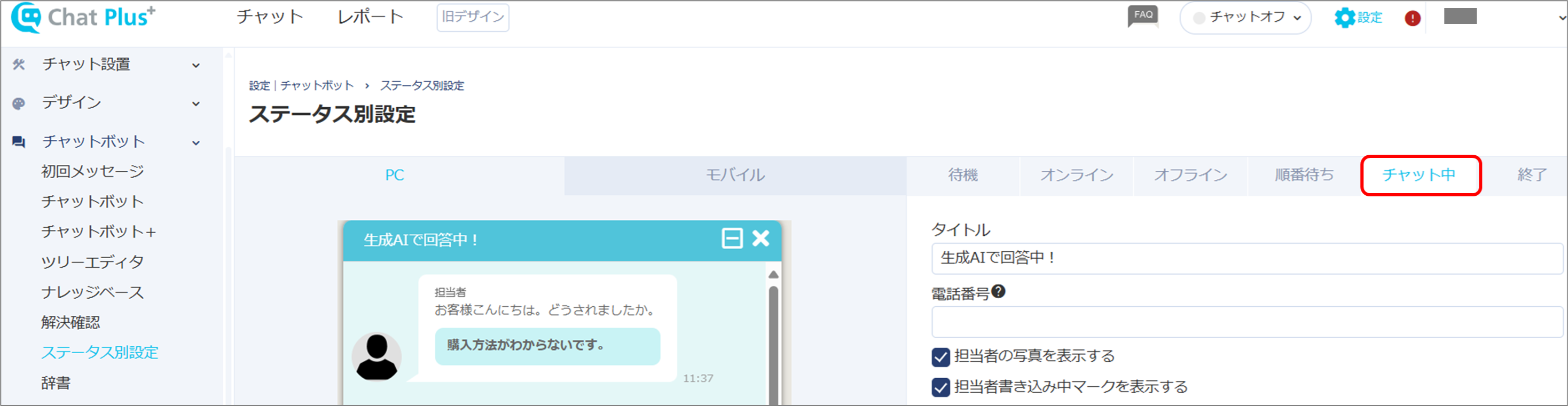Collapse the チャットボット sidebar section
This screenshot has height=406, width=1568.
(196, 143)
